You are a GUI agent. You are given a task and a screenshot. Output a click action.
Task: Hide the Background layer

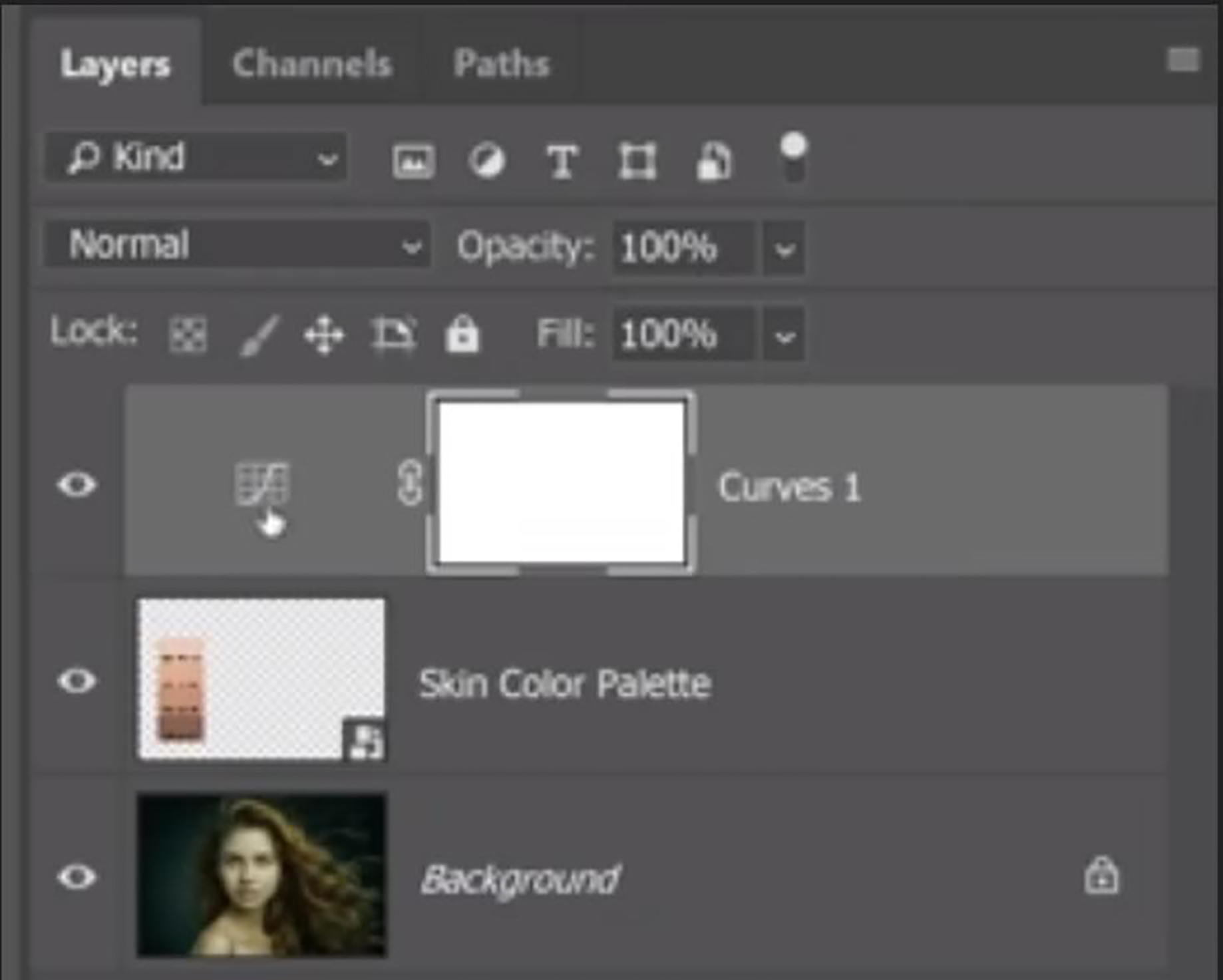77,876
